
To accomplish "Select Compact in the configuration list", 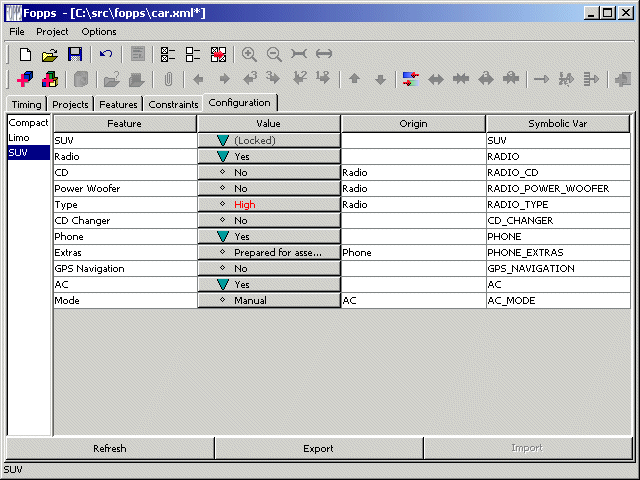I will click(28, 122).
